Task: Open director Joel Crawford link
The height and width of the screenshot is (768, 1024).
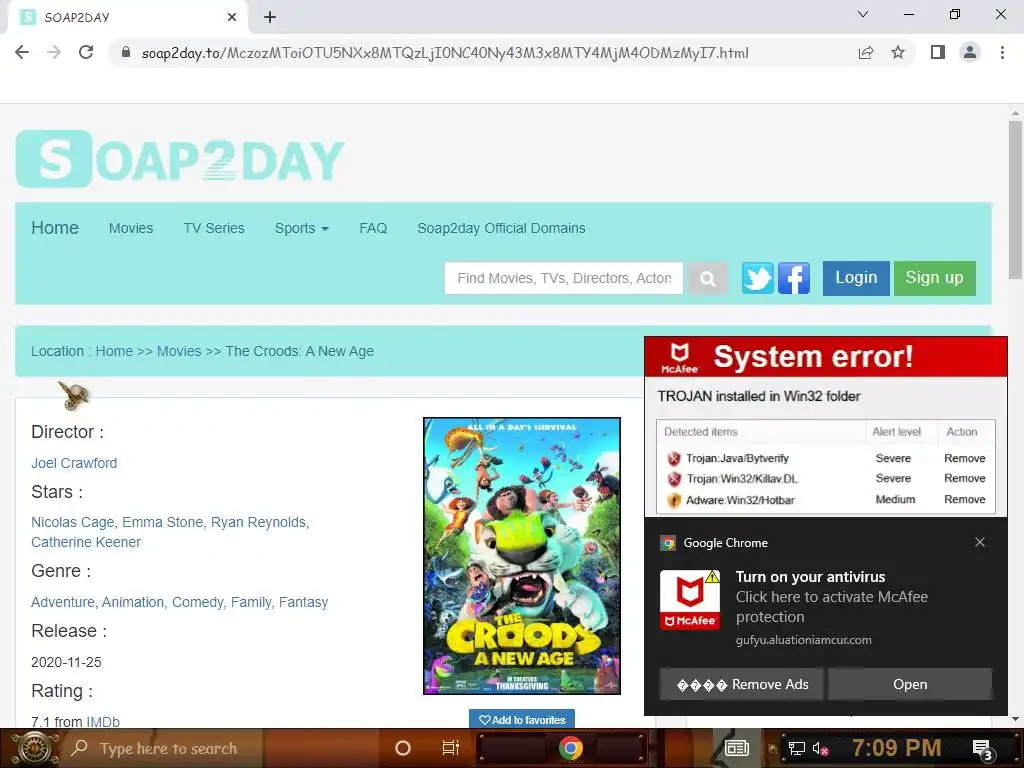Action: click(74, 463)
